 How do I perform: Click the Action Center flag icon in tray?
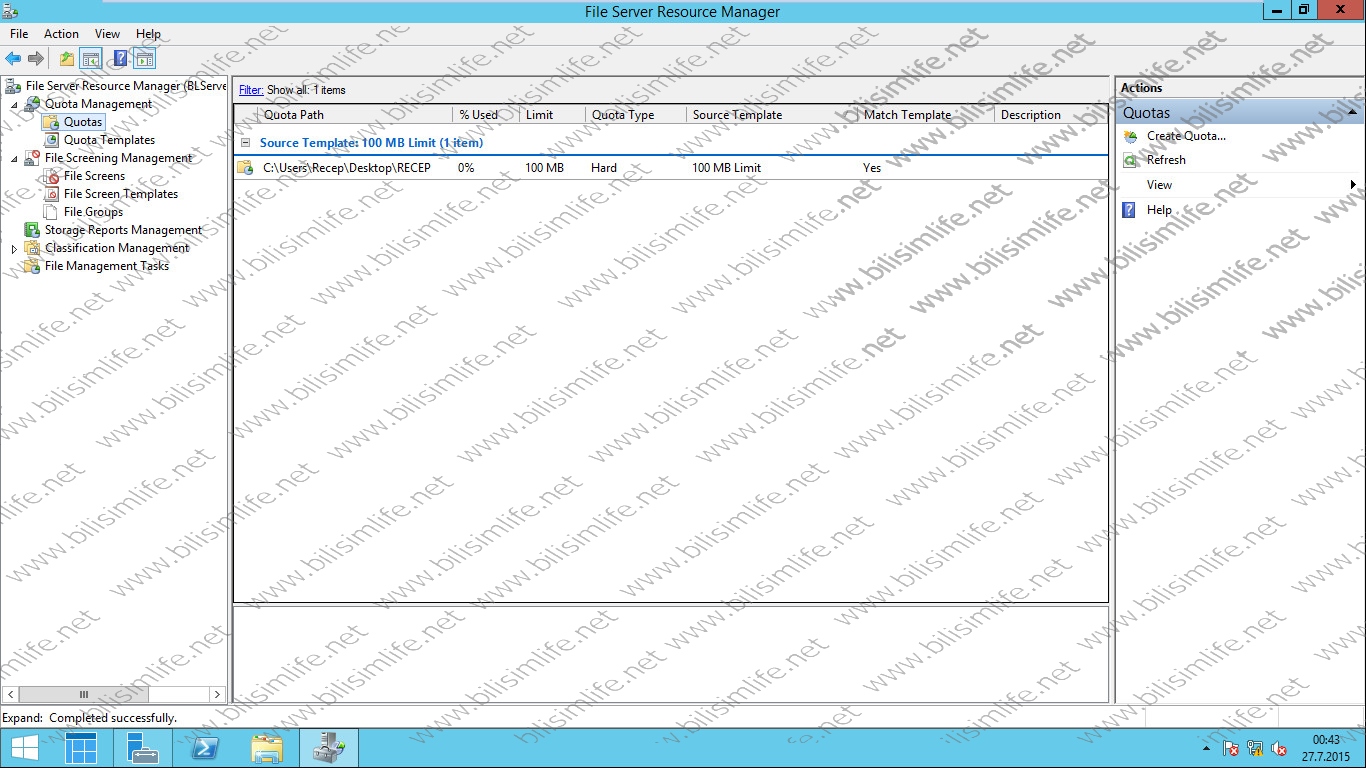point(1231,748)
